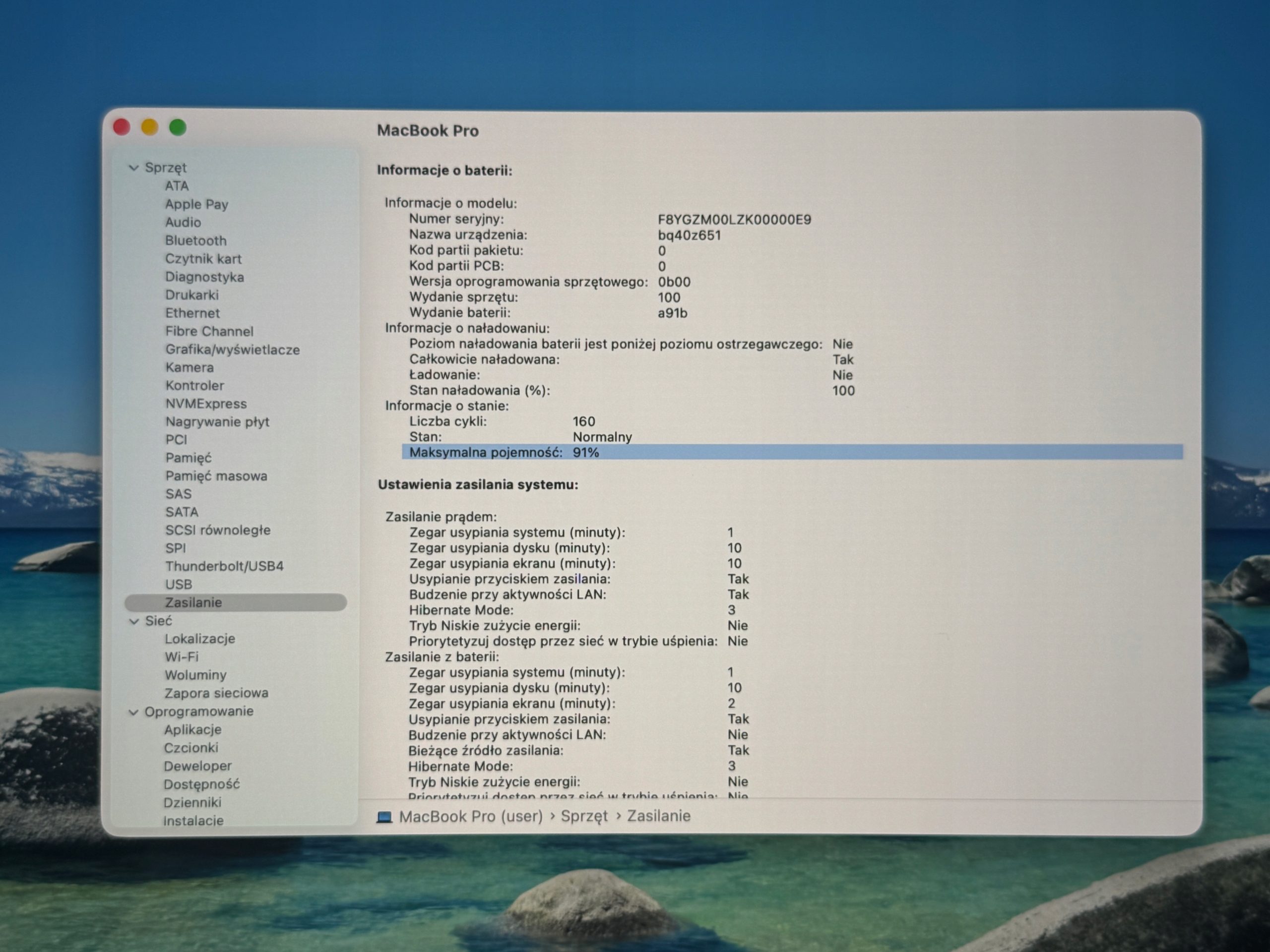Open Kamera in the sidebar
This screenshot has width=1270, height=952.
pos(190,367)
